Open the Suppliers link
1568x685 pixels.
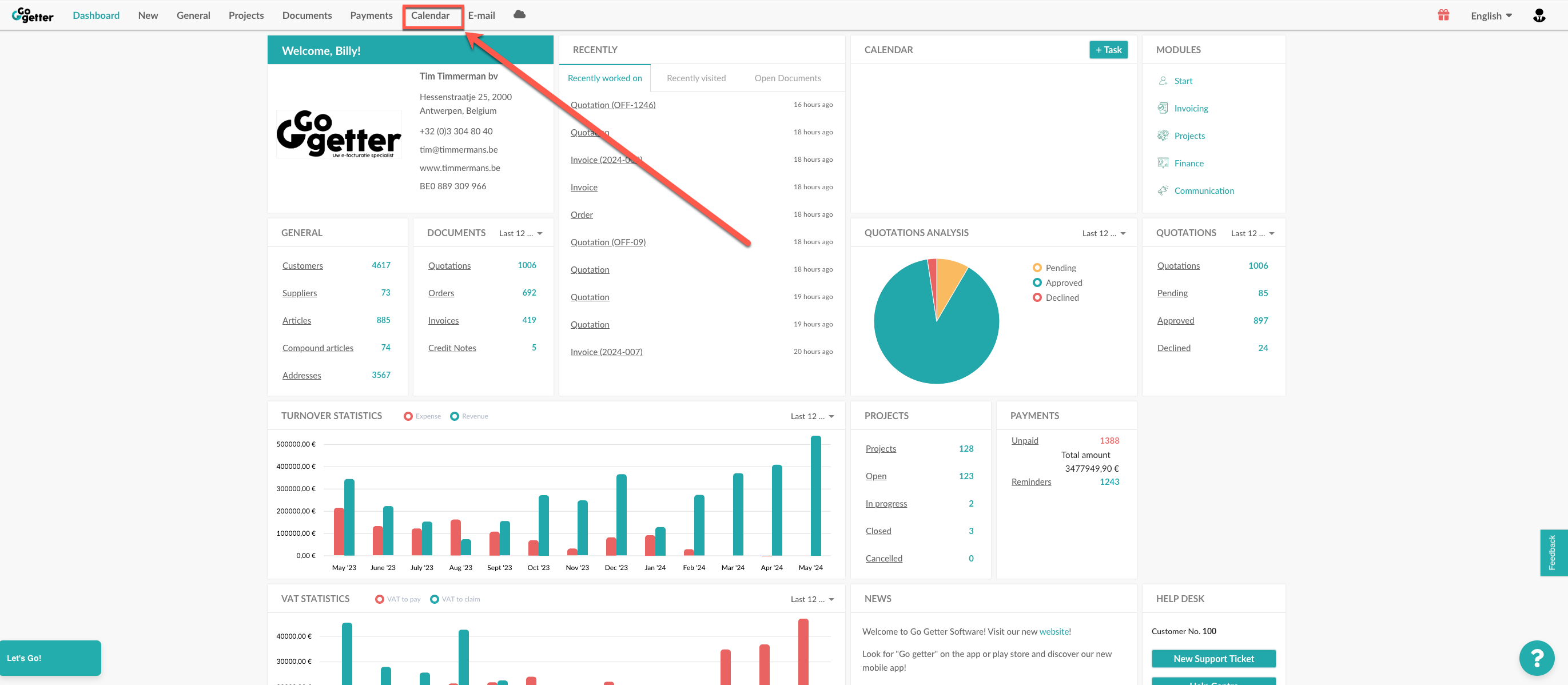[299, 293]
